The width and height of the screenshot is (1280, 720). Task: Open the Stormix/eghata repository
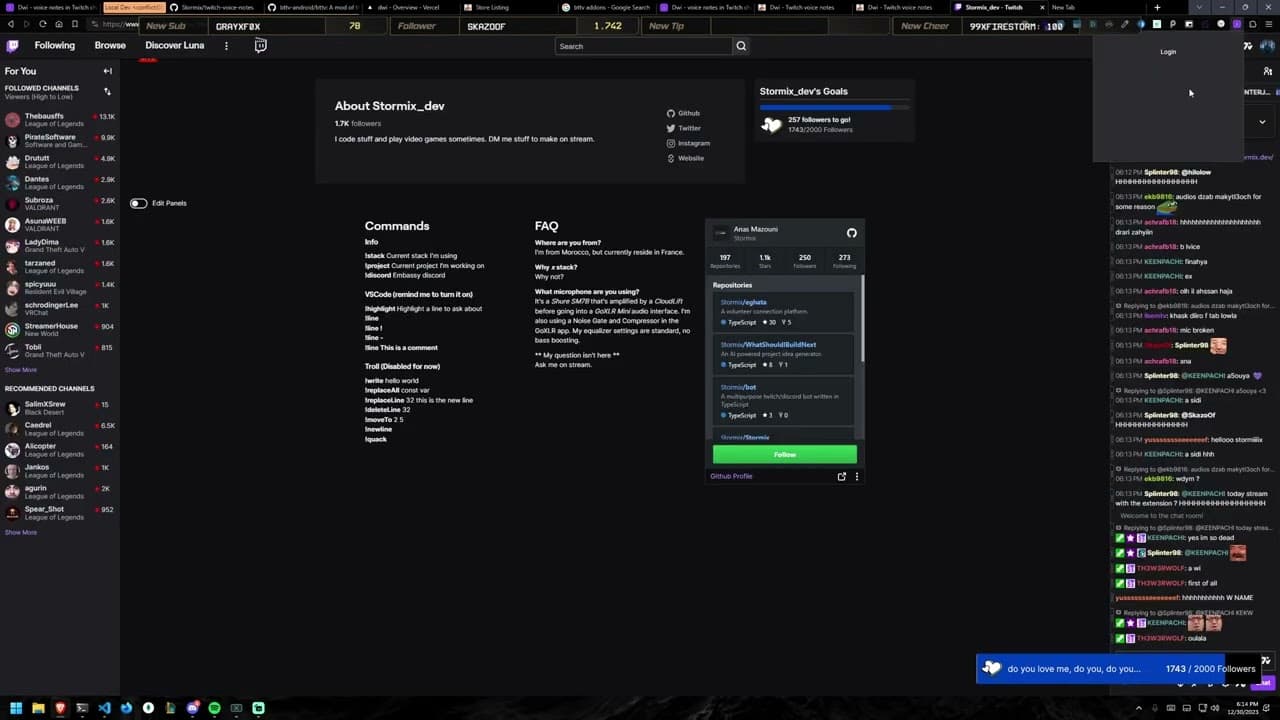[x=744, y=302]
